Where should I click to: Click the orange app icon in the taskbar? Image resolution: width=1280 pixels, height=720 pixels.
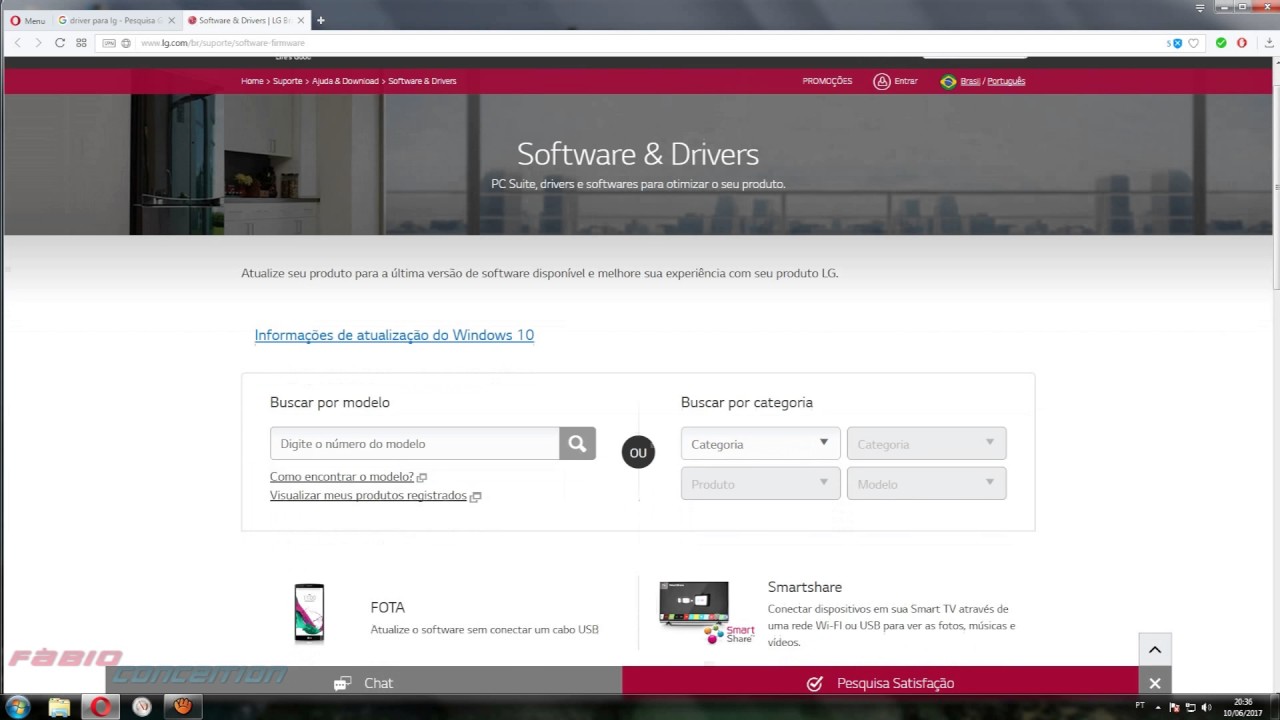pyautogui.click(x=182, y=708)
